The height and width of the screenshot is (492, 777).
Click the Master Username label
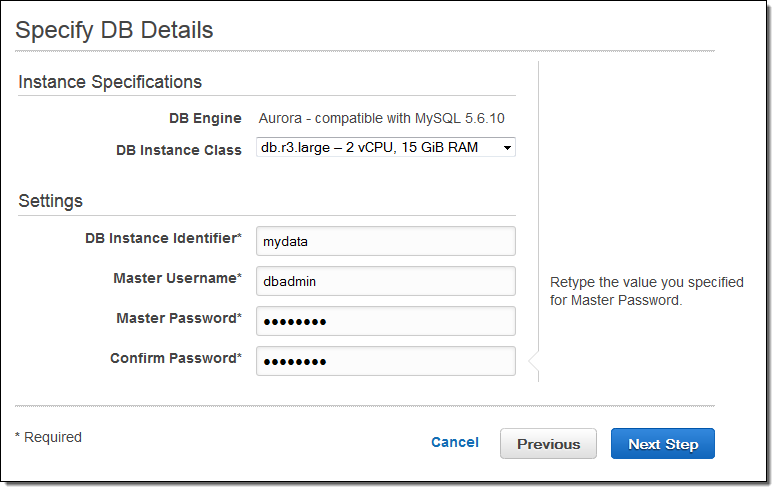point(177,278)
